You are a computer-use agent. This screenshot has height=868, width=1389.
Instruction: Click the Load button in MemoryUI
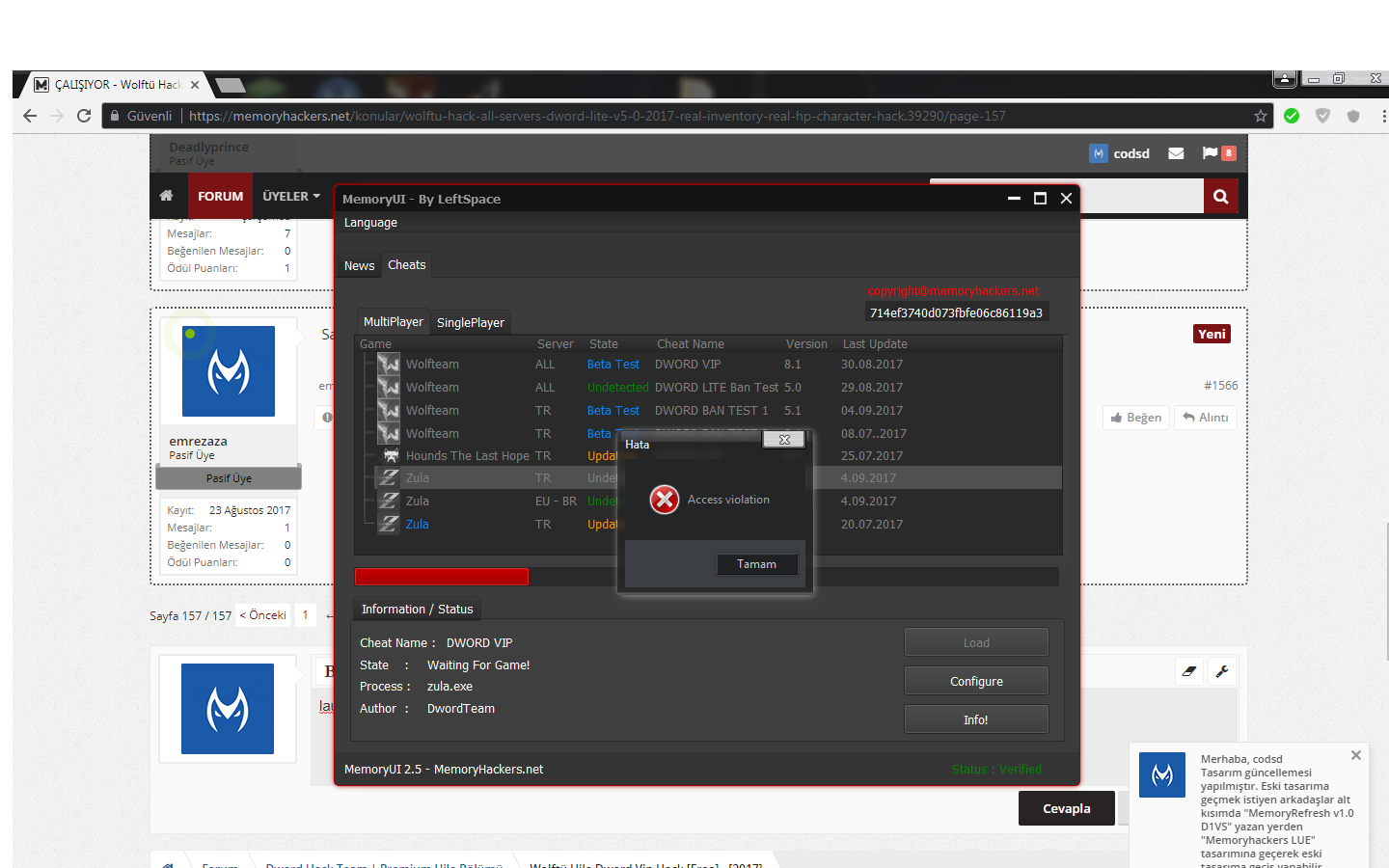tap(976, 642)
